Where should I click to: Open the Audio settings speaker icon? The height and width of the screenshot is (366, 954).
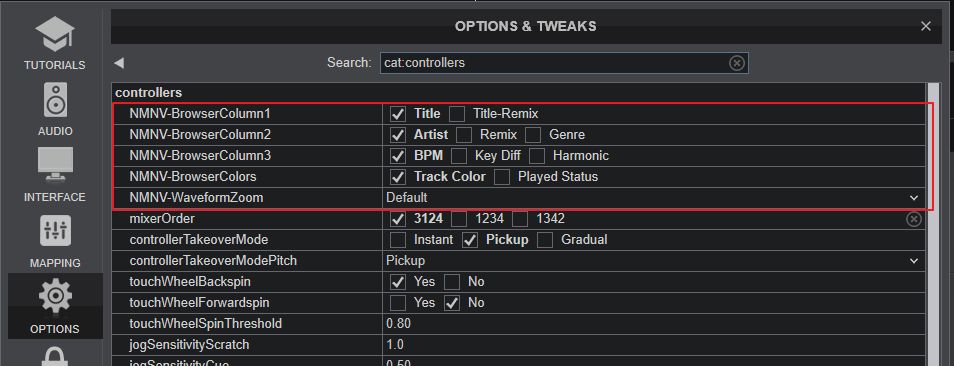[x=55, y=101]
